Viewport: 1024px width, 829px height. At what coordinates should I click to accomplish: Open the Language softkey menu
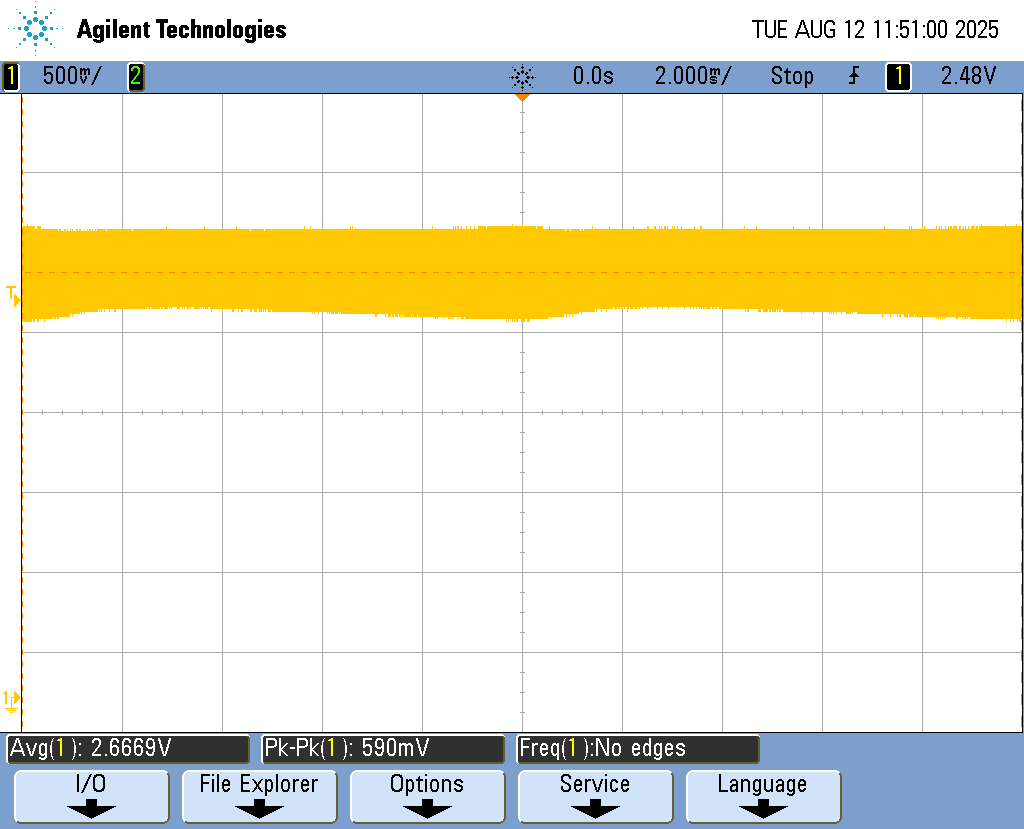pos(762,795)
